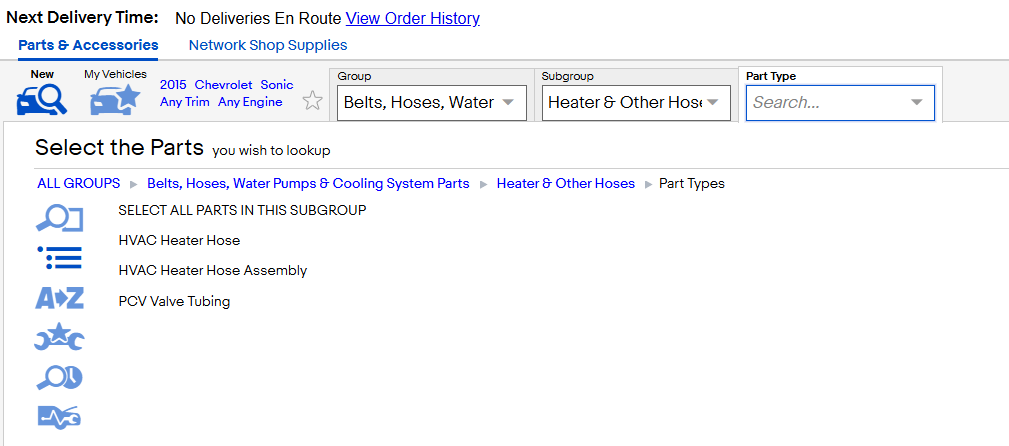Viewport: 1009px width, 446px height.
Task: Expand the Subgroup dropdown
Action: point(636,103)
